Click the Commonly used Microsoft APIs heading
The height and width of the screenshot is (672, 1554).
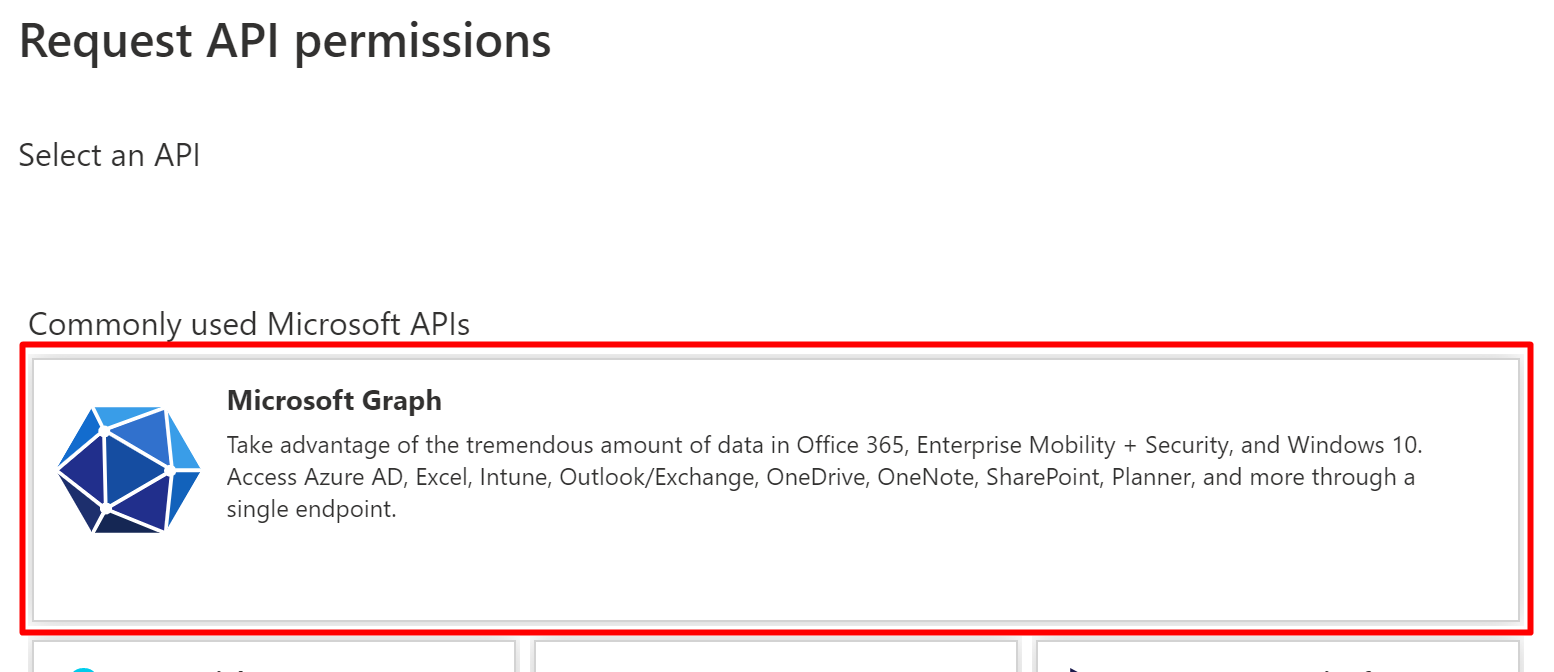(x=248, y=323)
